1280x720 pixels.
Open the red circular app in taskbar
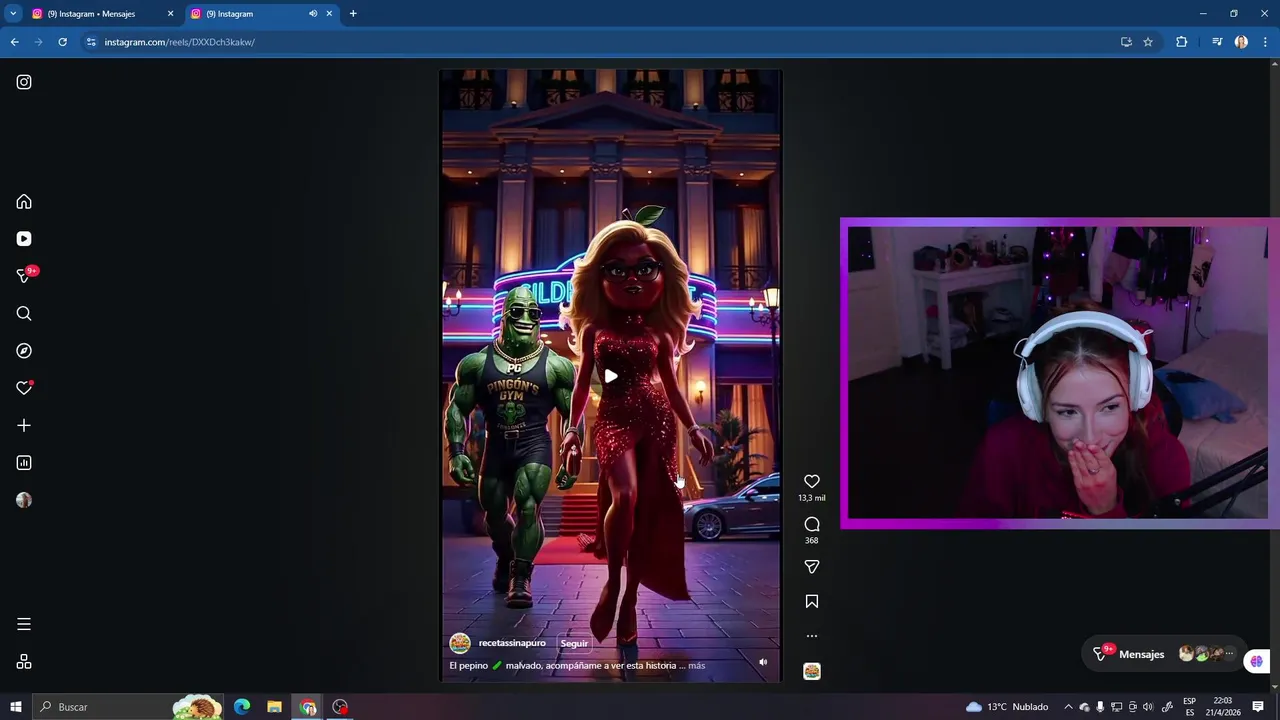coord(340,707)
